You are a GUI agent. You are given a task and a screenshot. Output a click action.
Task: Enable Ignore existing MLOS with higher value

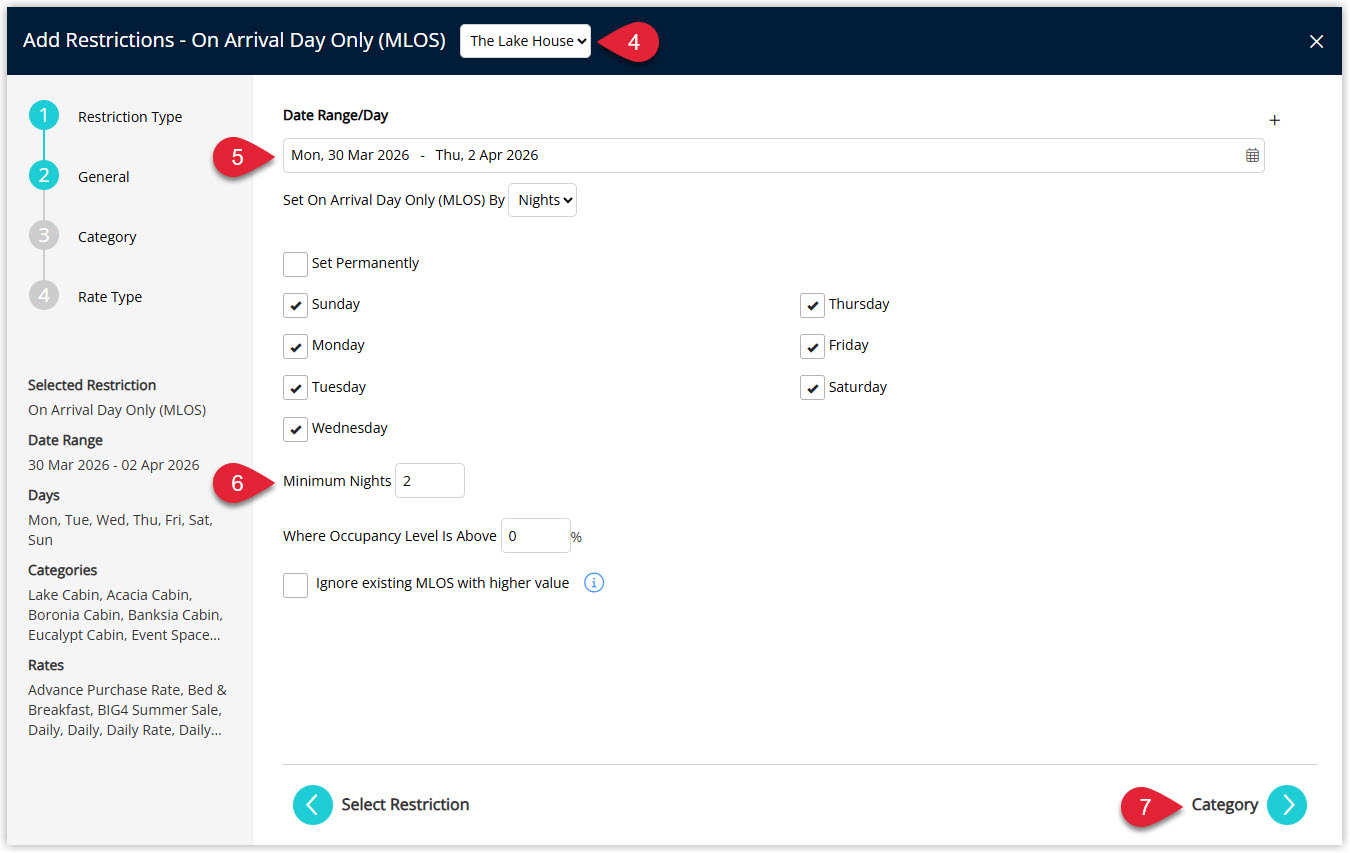(295, 584)
